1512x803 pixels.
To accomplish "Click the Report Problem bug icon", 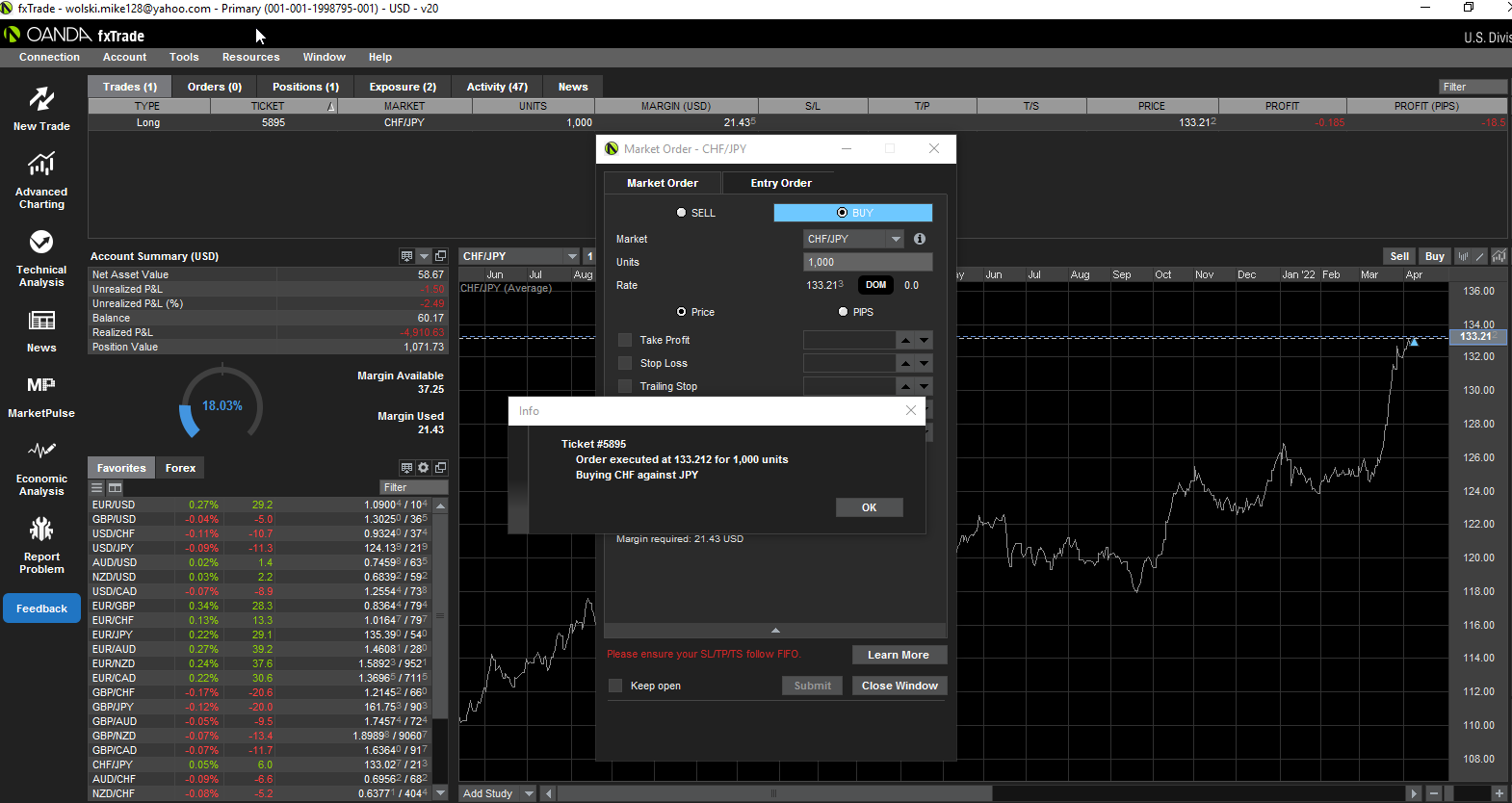I will (41, 529).
